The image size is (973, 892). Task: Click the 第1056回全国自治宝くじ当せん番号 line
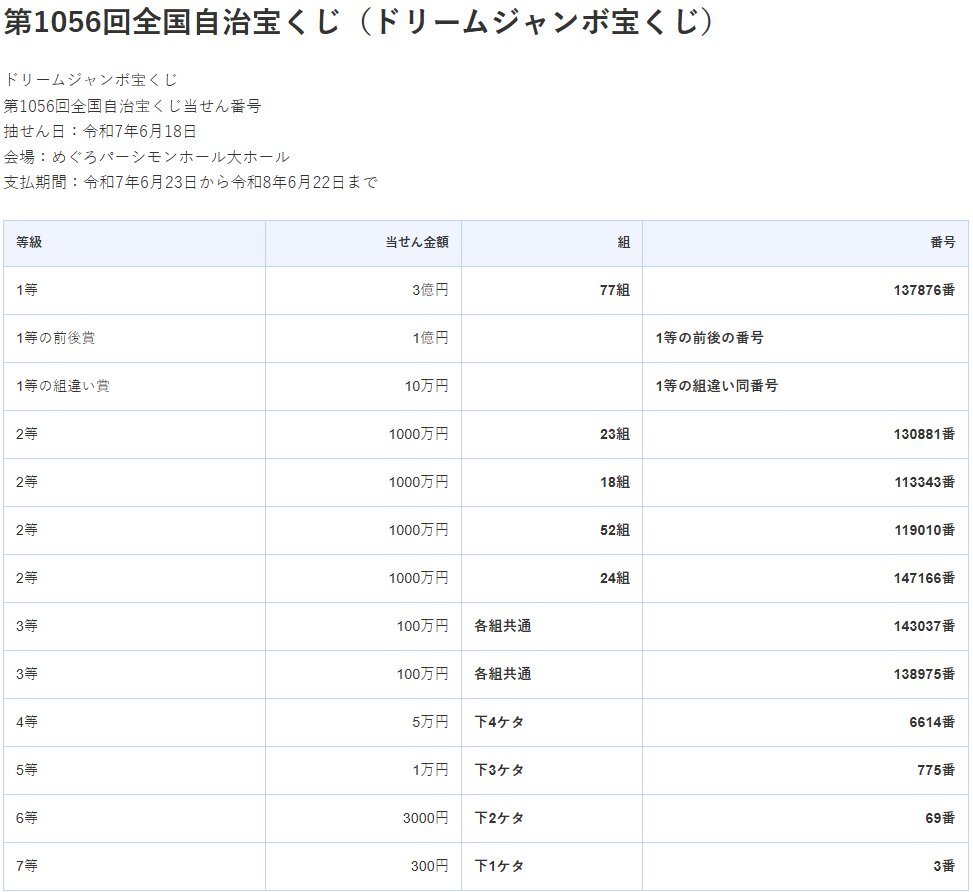(132, 106)
